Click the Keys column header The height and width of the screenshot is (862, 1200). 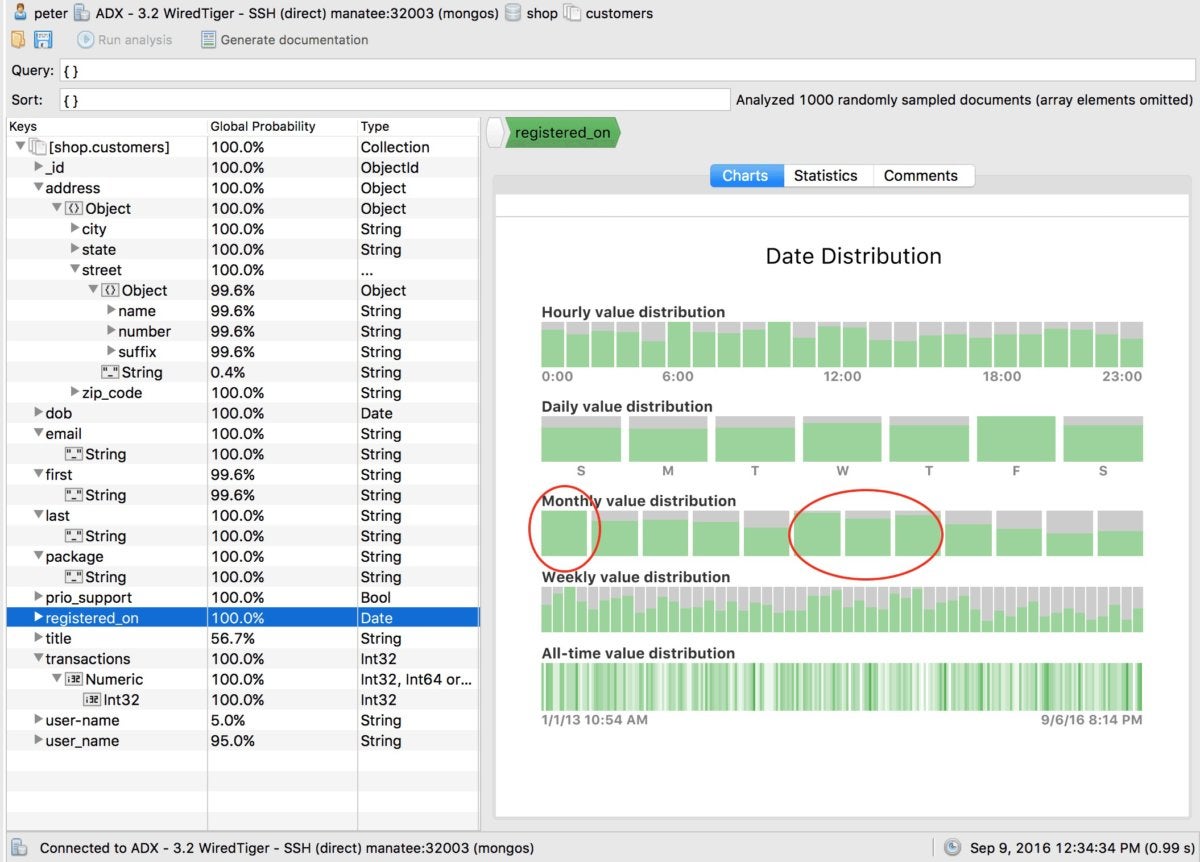[106, 127]
